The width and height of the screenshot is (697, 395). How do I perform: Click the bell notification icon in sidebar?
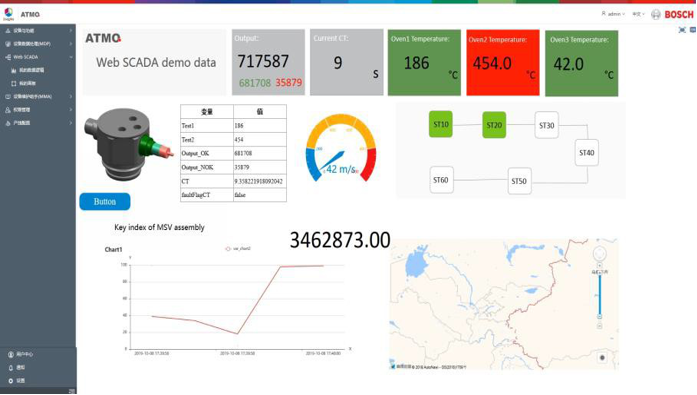pos(11,368)
